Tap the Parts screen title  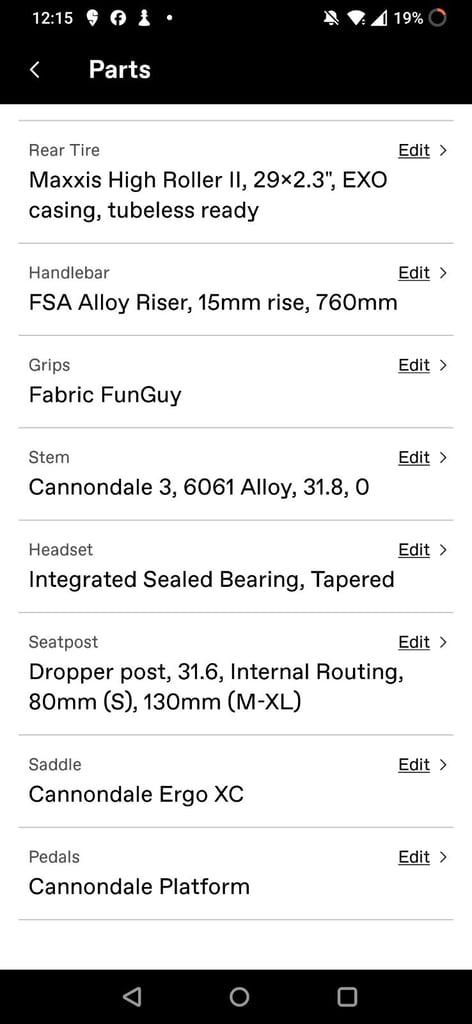119,70
